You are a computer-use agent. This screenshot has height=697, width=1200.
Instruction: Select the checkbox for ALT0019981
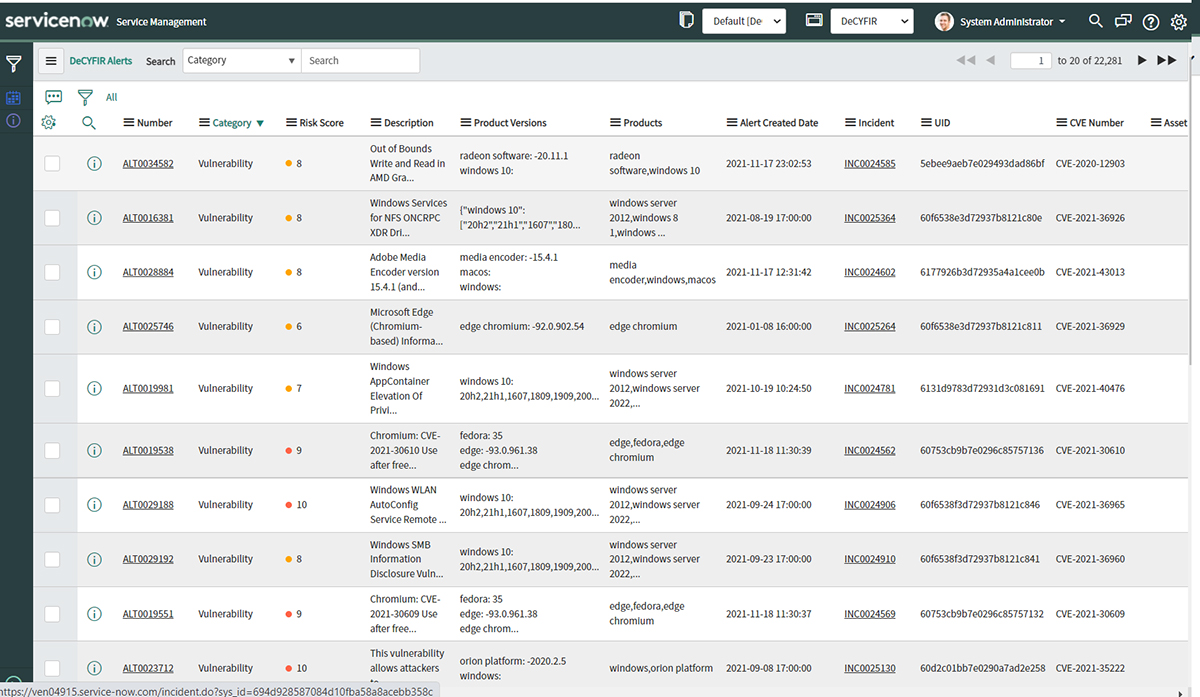(x=52, y=389)
